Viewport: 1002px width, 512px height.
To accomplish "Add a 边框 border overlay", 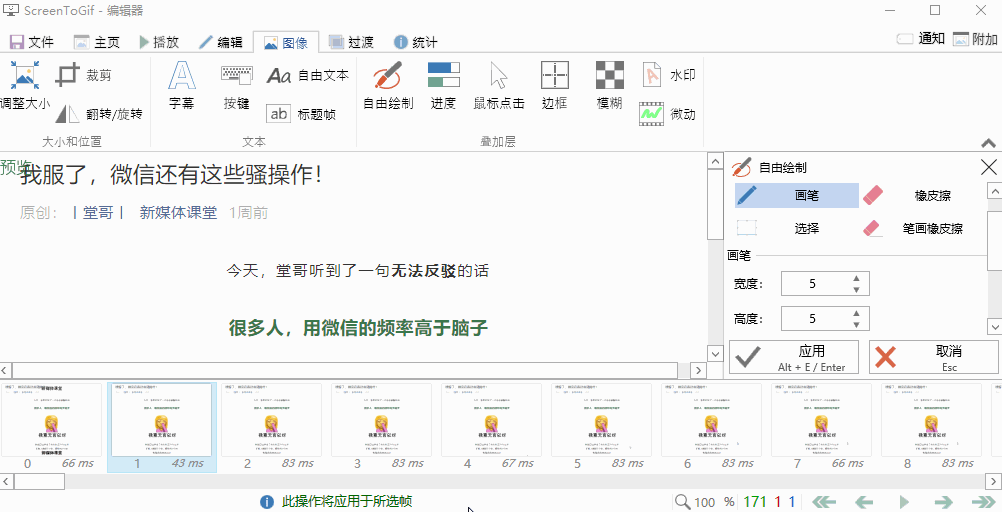I will [554, 86].
